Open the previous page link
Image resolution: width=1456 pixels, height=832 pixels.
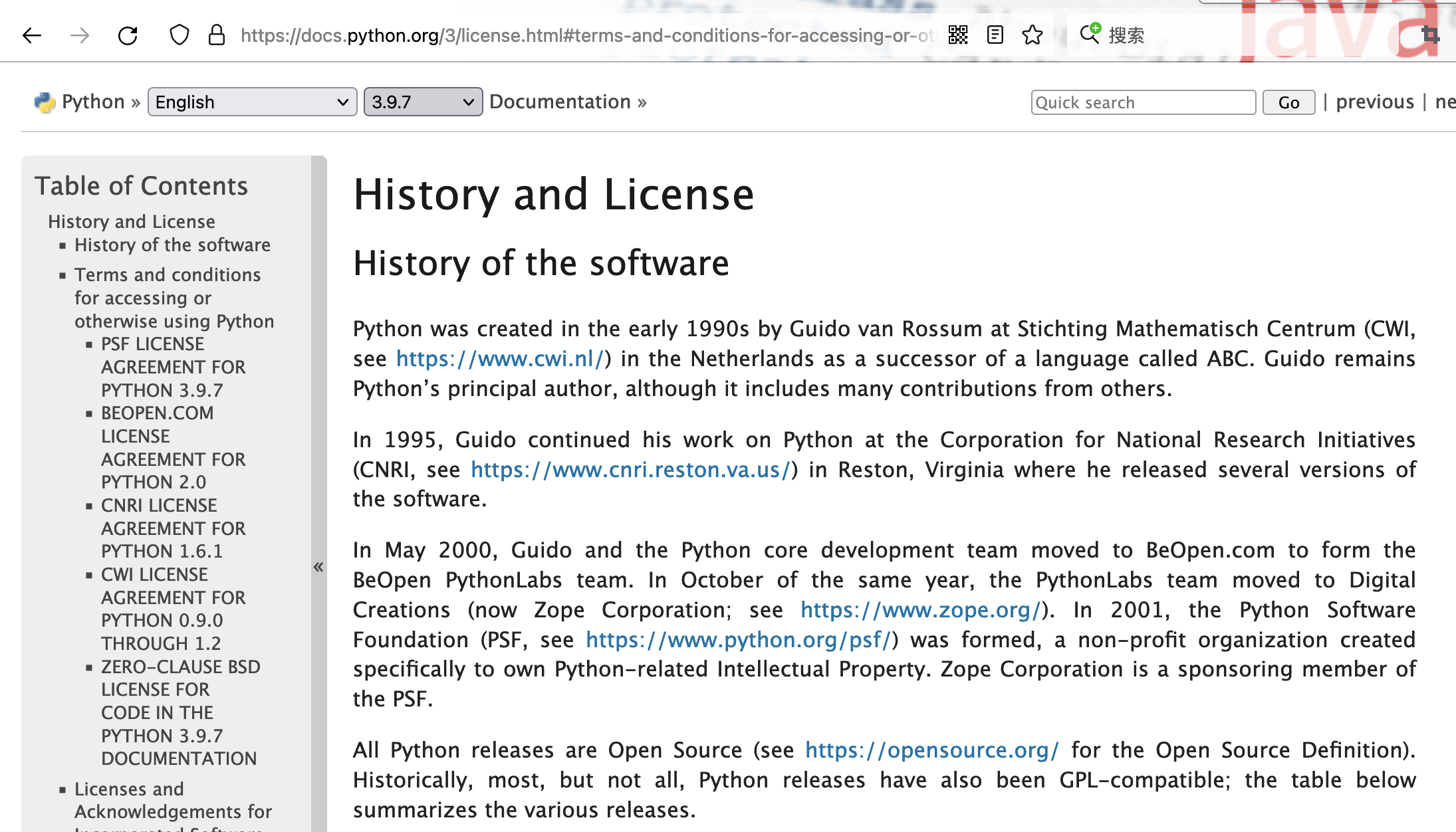point(1374,102)
